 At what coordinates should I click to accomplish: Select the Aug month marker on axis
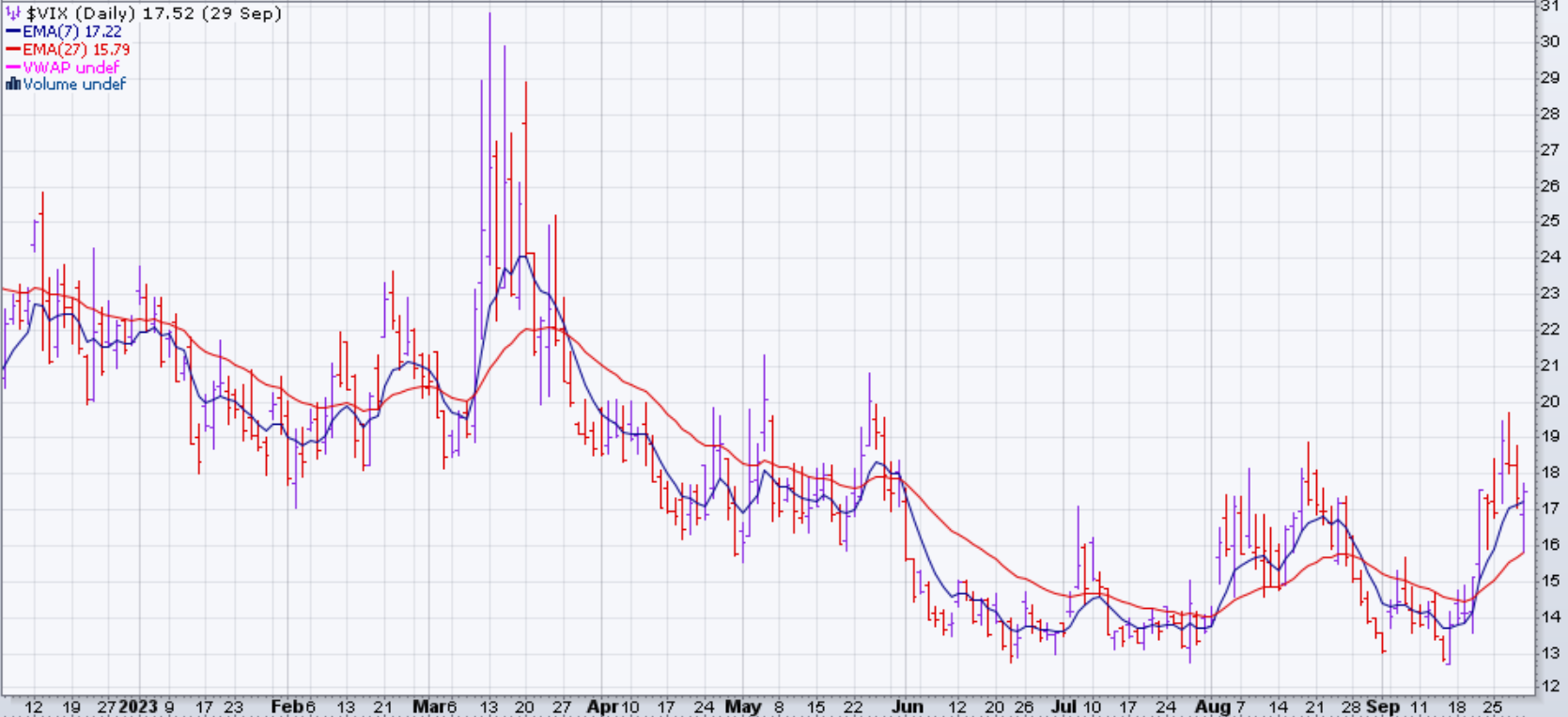coord(1212,707)
